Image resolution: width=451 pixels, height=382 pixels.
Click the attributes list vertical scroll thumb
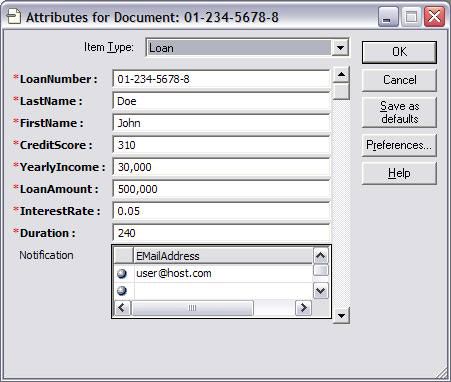[341, 91]
